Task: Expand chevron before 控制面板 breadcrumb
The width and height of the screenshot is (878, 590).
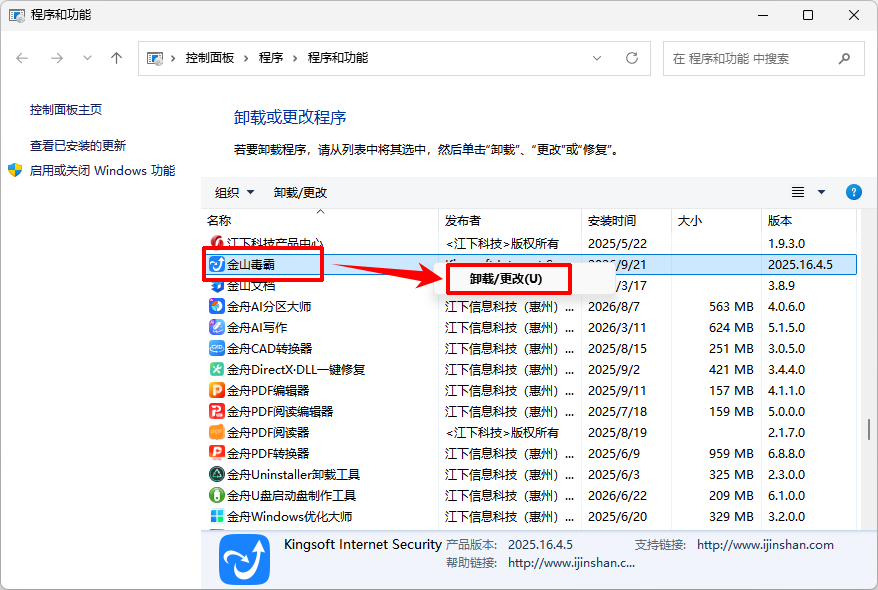Action: click(173, 58)
